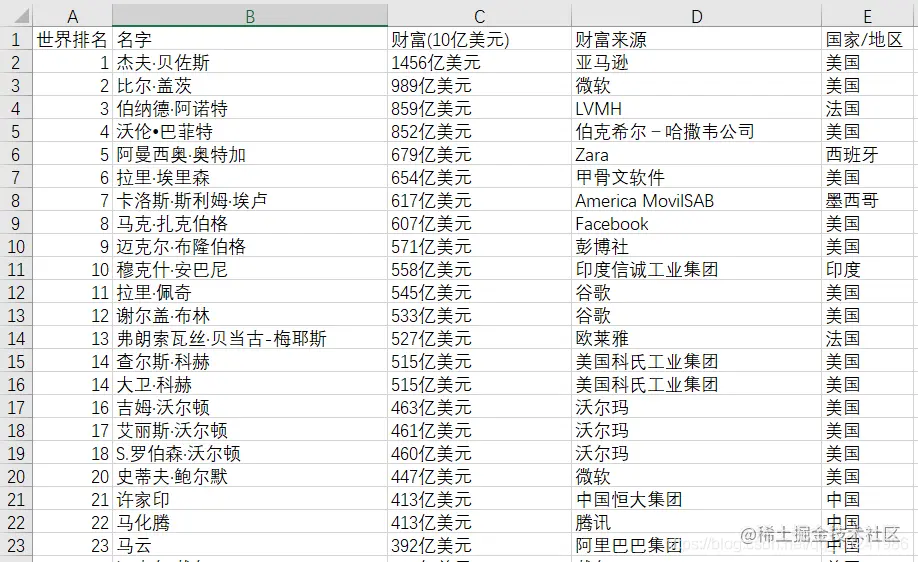The height and width of the screenshot is (562, 918).
Task: Click source cell 伯克希尔－哈撒韦公司
Action: click(696, 131)
